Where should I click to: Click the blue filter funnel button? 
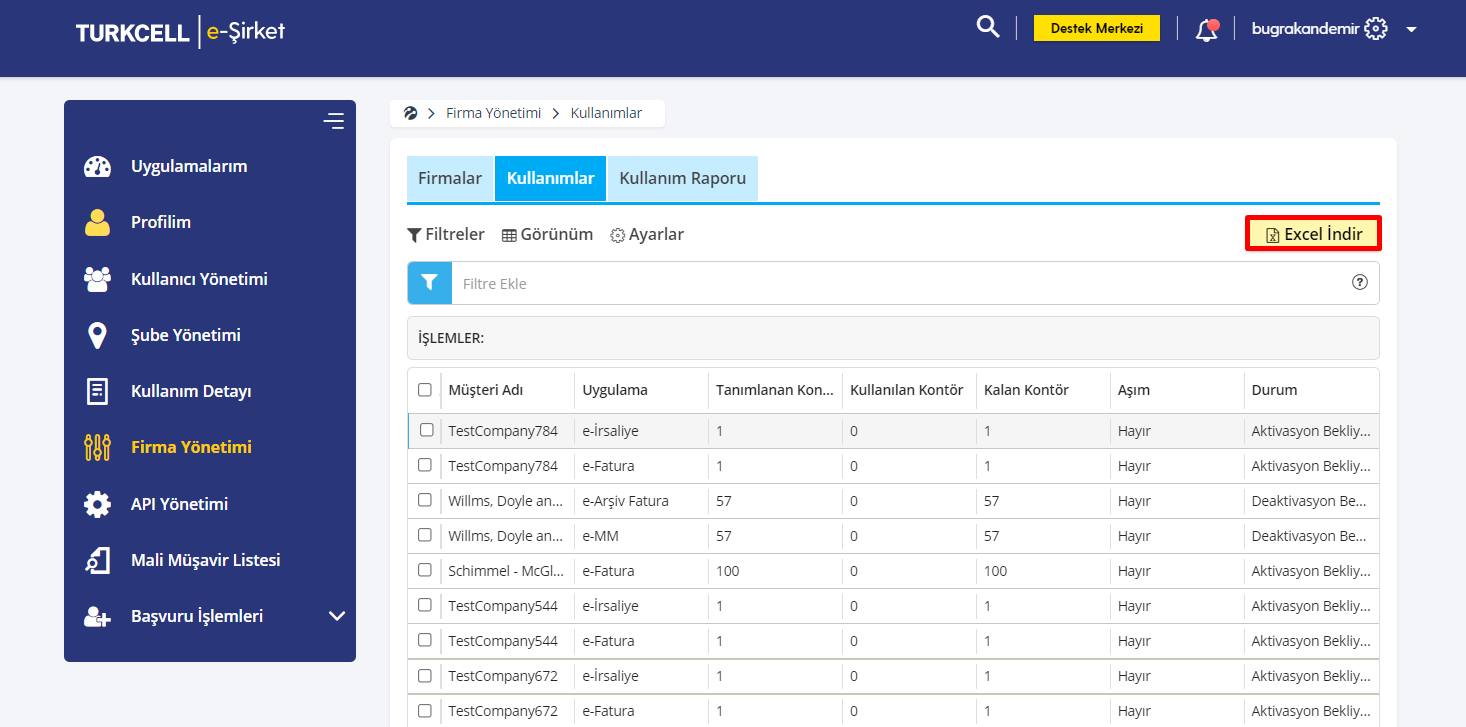tap(430, 283)
